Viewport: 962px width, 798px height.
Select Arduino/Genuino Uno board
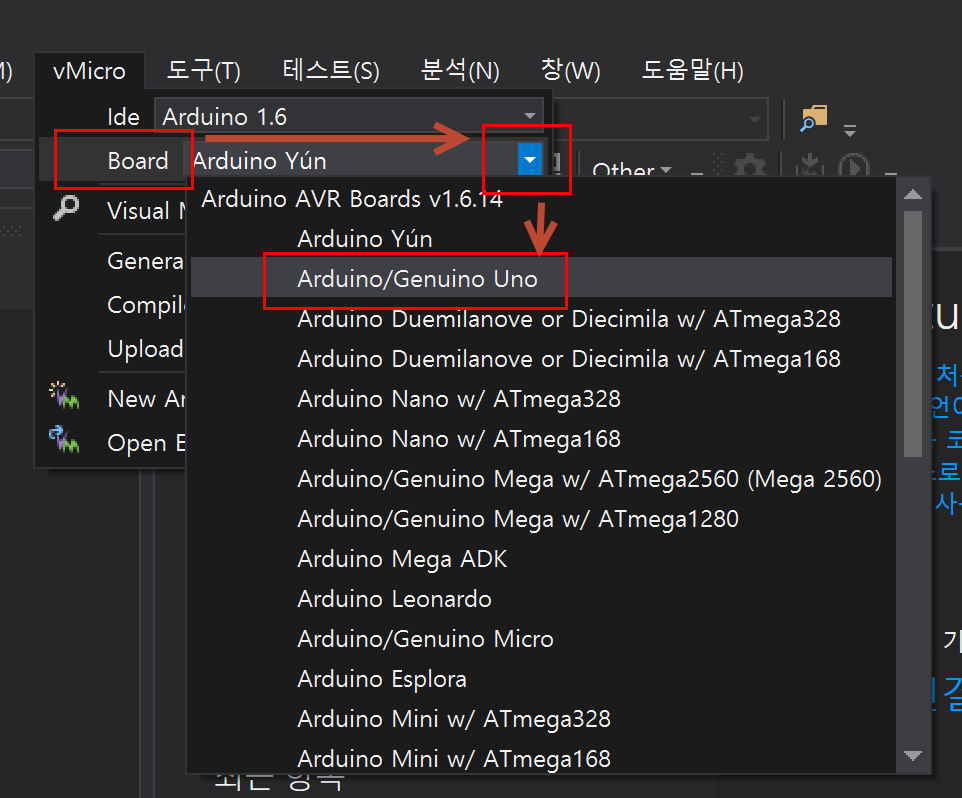541,279
